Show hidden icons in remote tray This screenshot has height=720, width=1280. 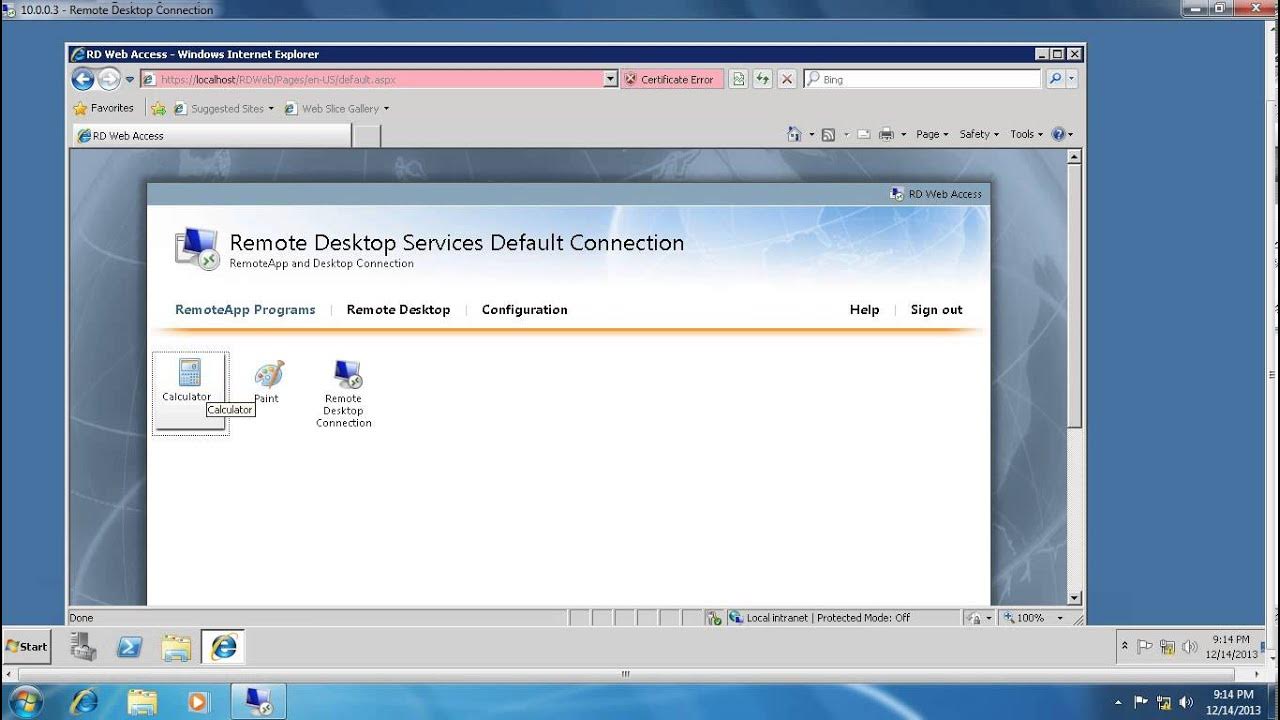(1125, 647)
